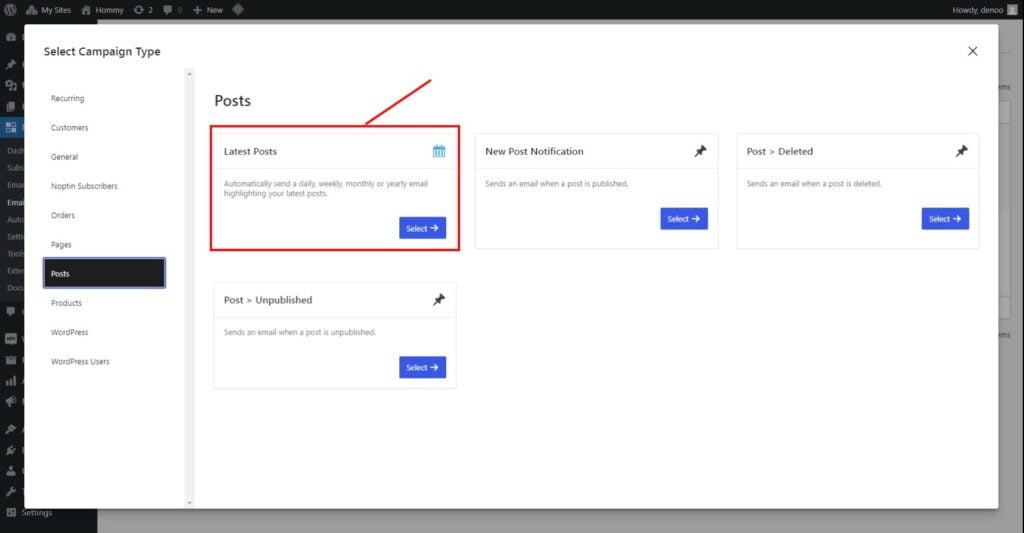Screen dimensions: 1024x533
Task: Switch to the Recurring category
Action: (68, 99)
